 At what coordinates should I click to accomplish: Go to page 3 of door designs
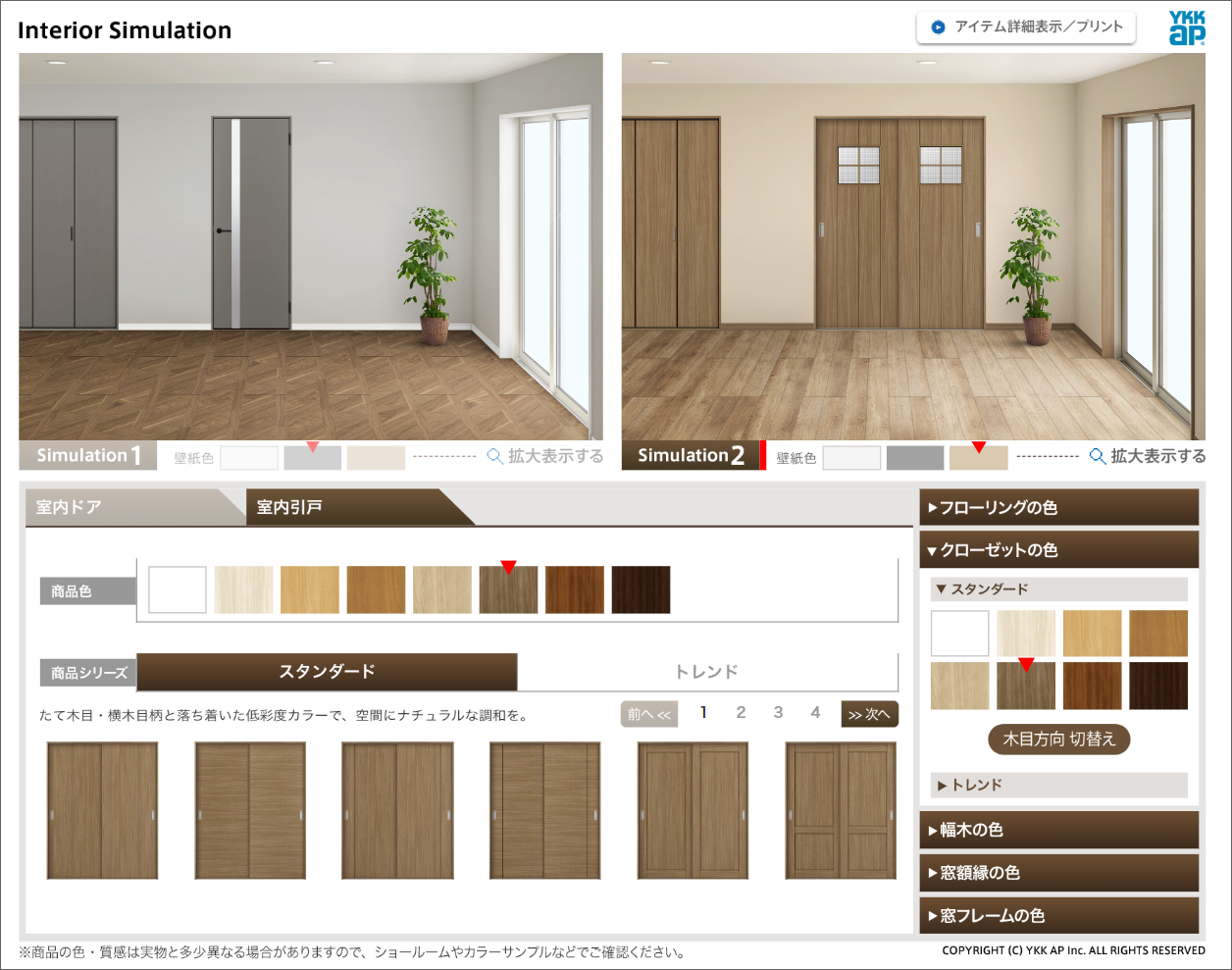(778, 713)
